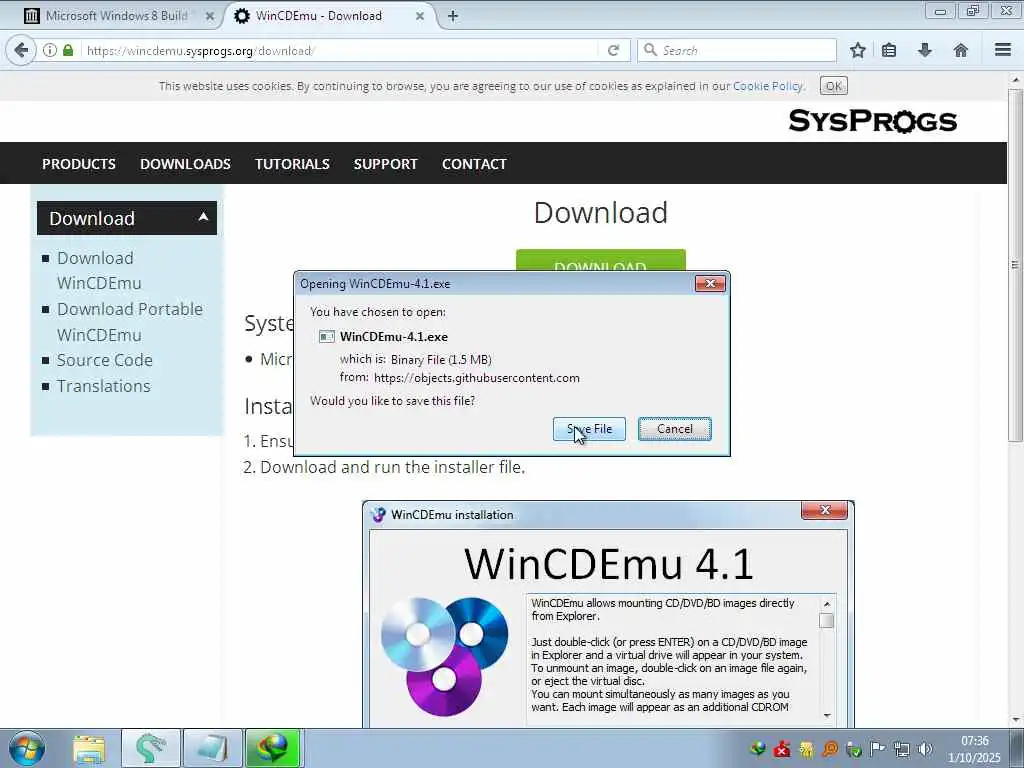The width and height of the screenshot is (1024, 768).
Task: Dismiss cookie notice with OK button
Action: [x=833, y=86]
